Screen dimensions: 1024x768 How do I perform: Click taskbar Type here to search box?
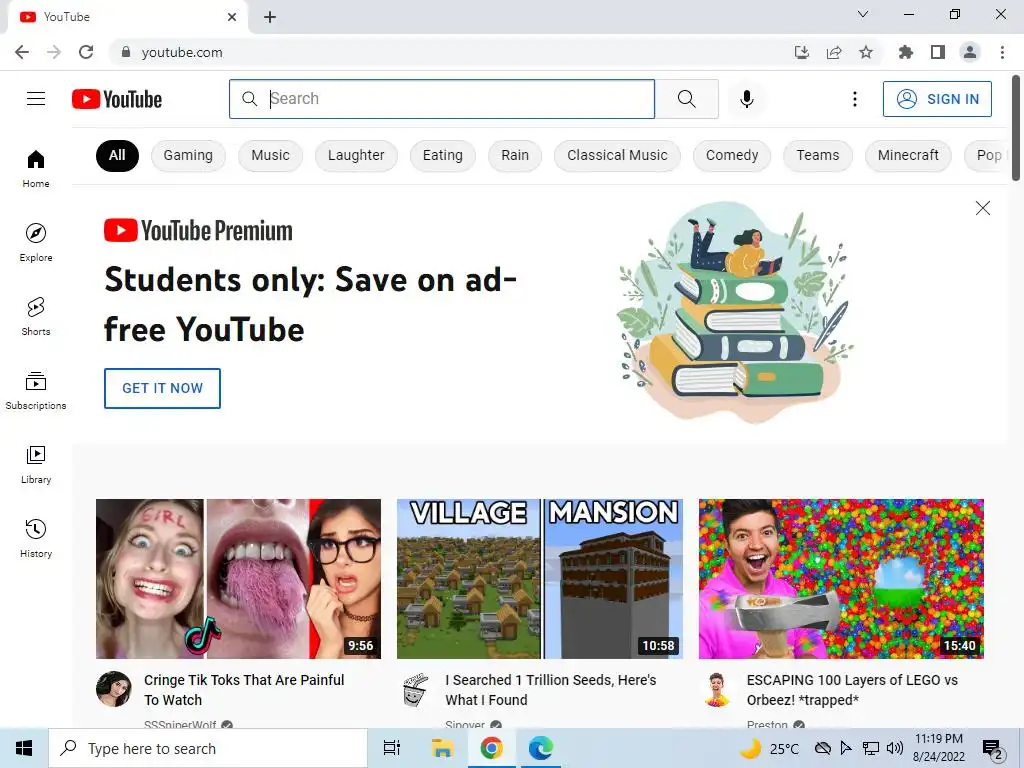point(208,748)
